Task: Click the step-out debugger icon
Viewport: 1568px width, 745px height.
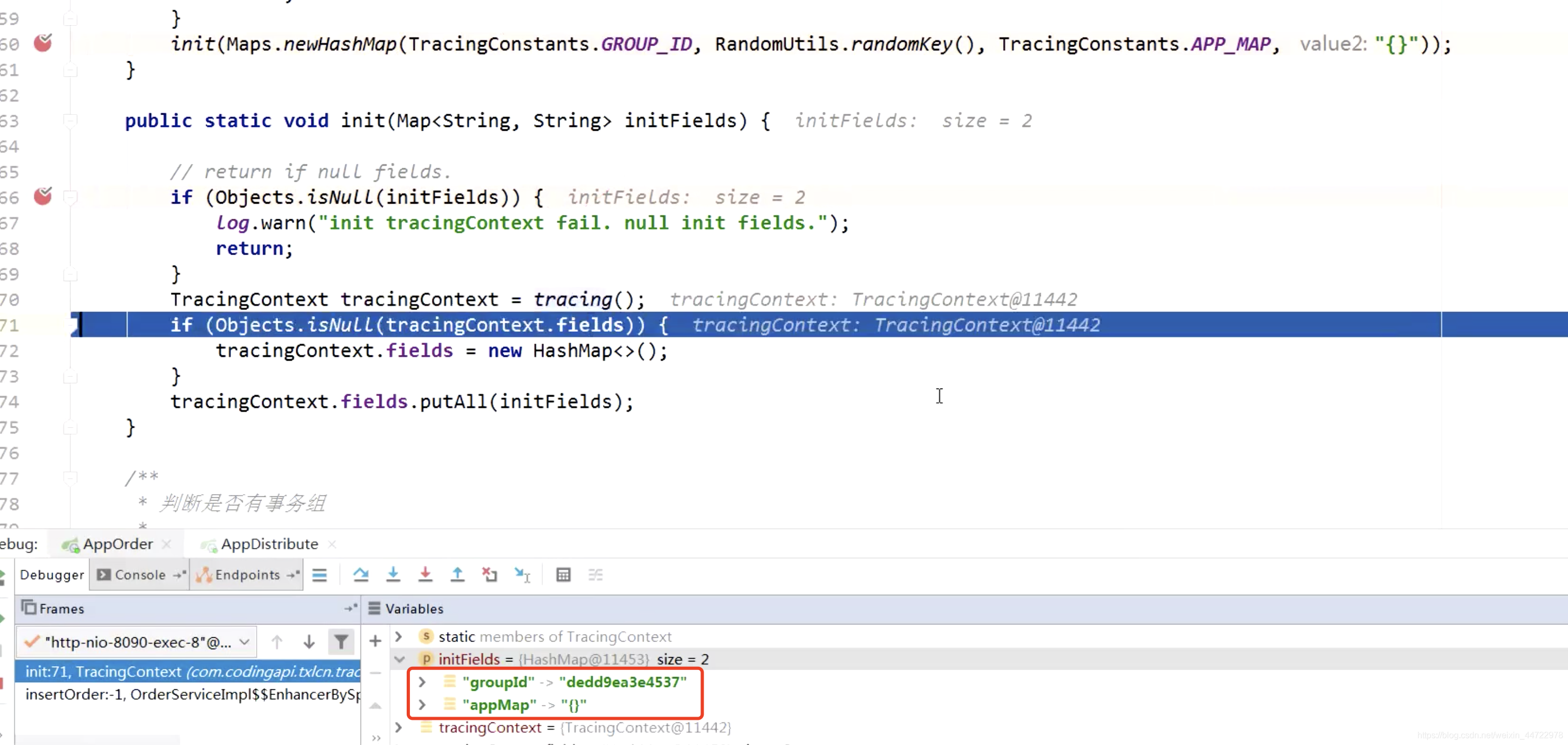Action: point(457,575)
